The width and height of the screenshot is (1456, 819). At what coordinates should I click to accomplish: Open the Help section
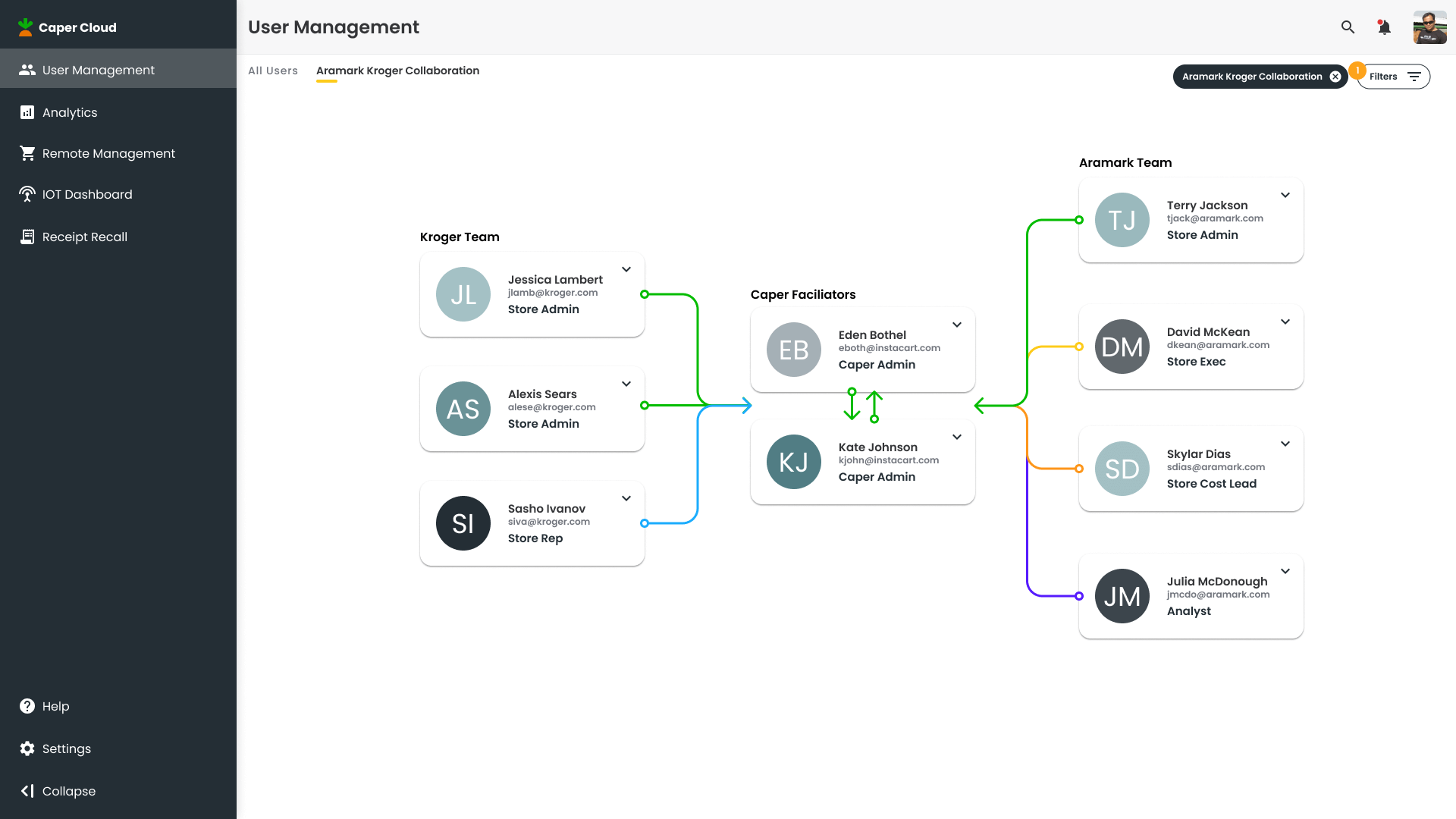click(x=55, y=706)
